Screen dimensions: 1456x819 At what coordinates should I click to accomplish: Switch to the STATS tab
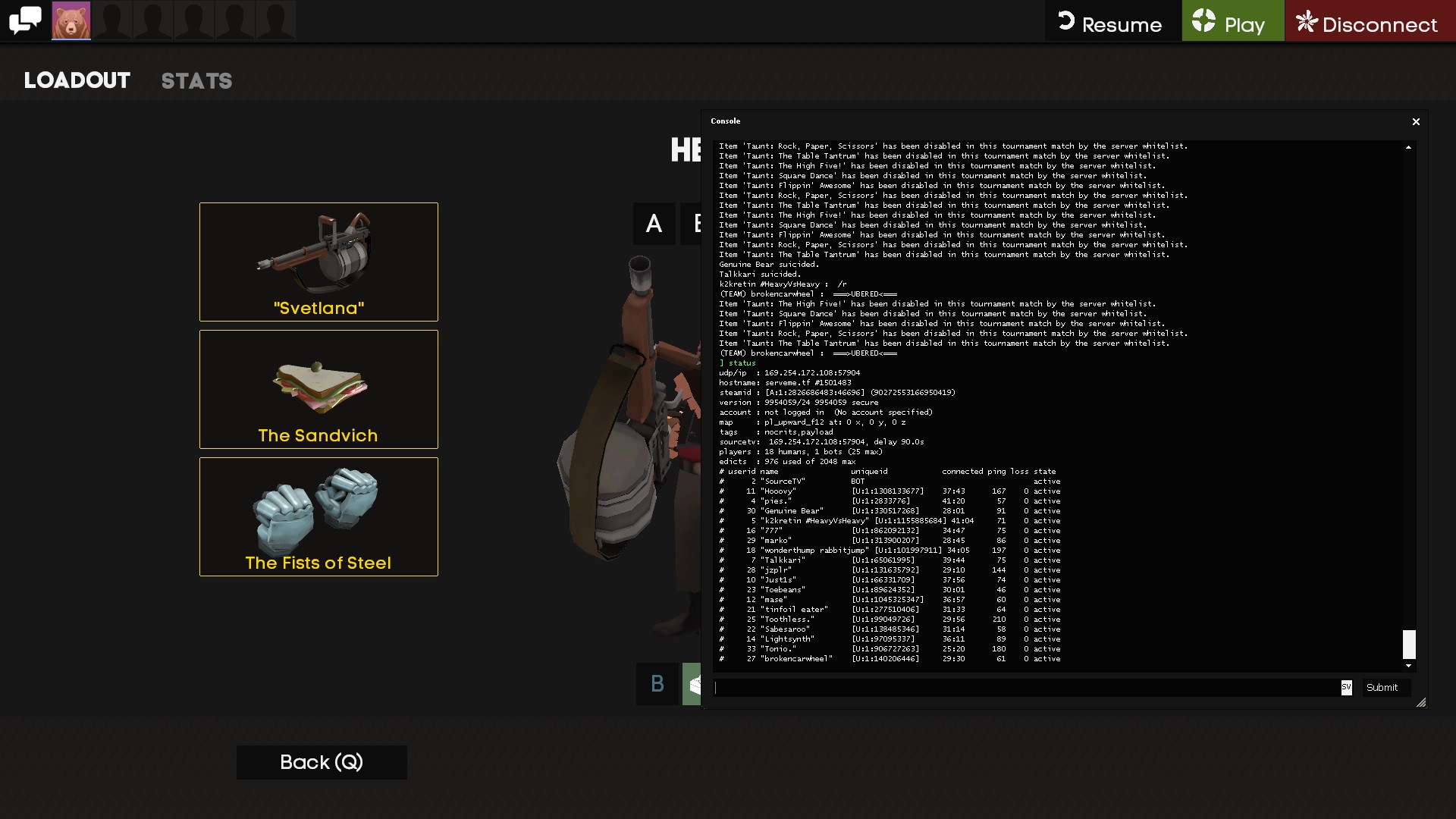point(196,81)
